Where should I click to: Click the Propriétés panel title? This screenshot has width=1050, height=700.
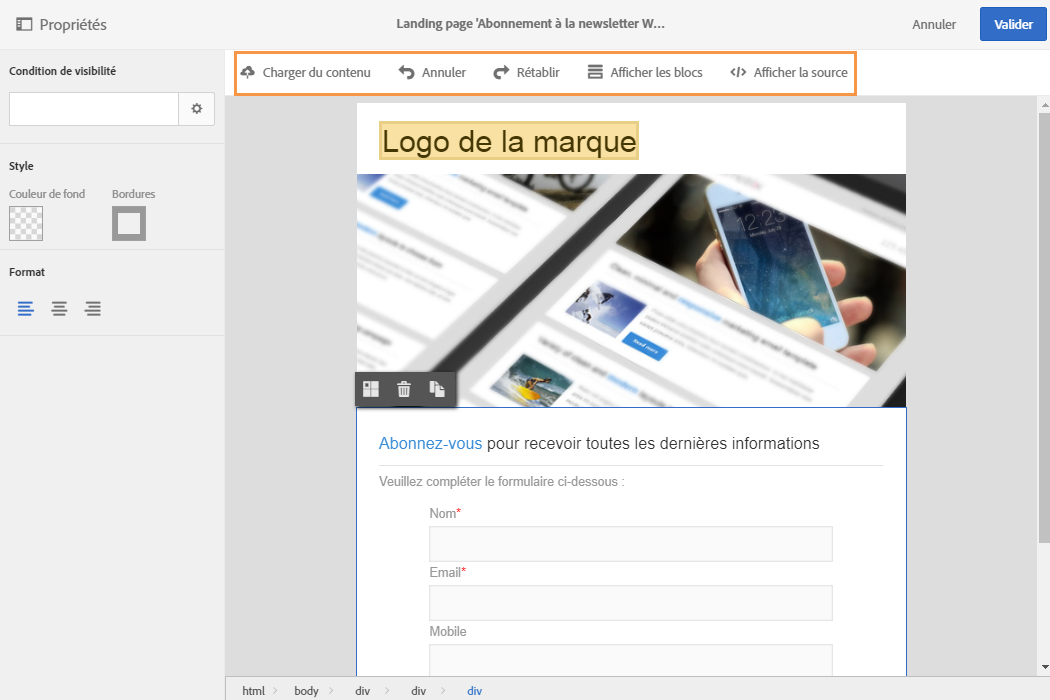pos(73,25)
